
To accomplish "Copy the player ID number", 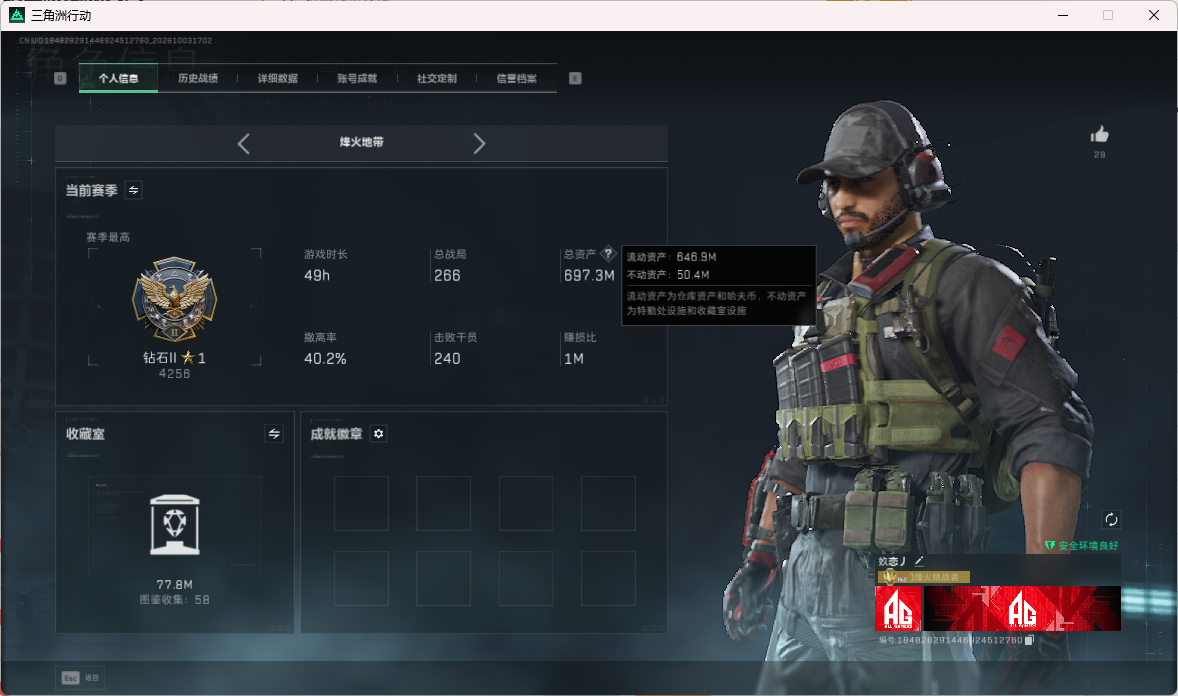I will [x=1029, y=640].
